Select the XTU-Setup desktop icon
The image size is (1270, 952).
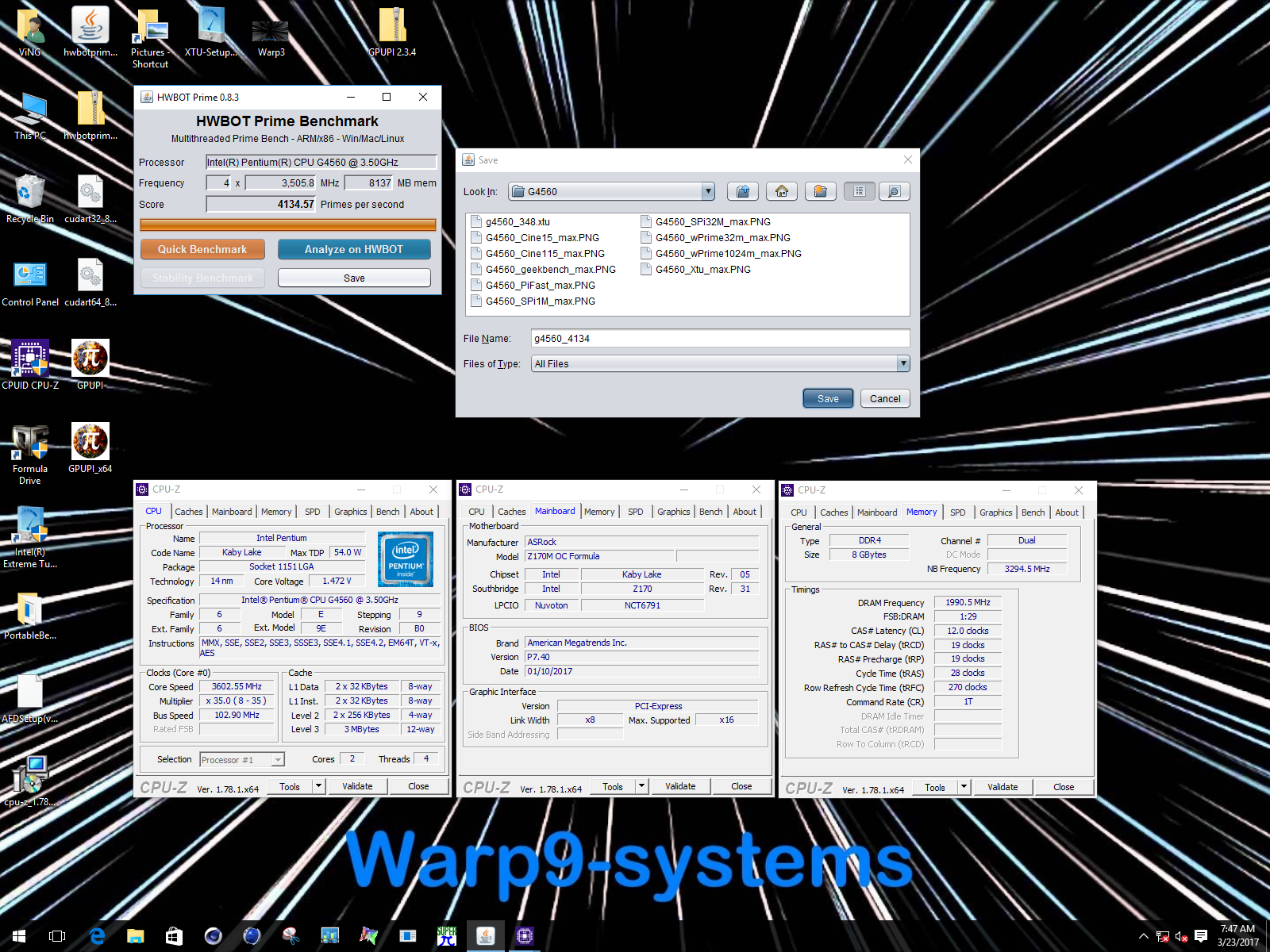[211, 33]
